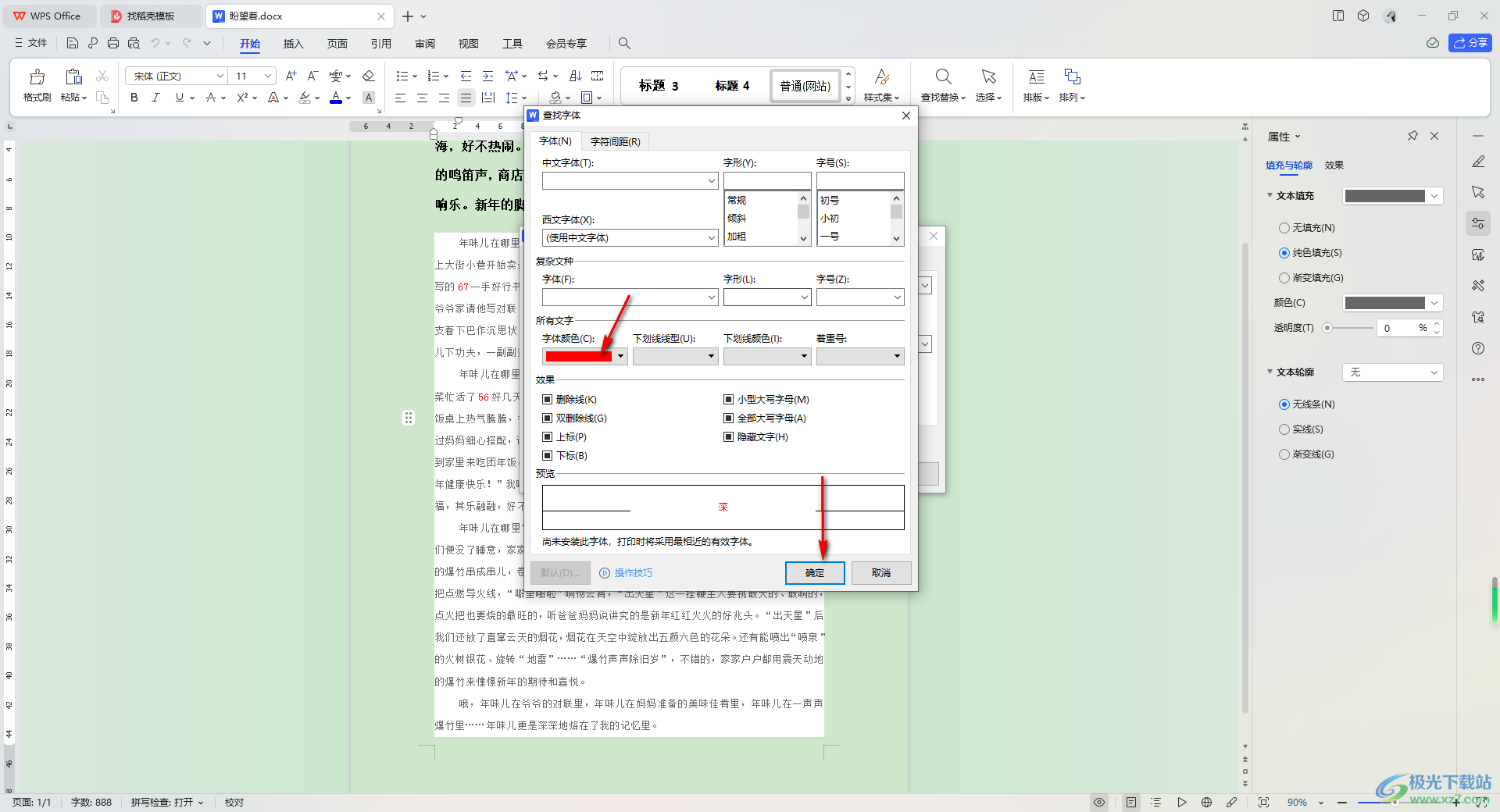Click the center align icon

pyautogui.click(x=422, y=98)
